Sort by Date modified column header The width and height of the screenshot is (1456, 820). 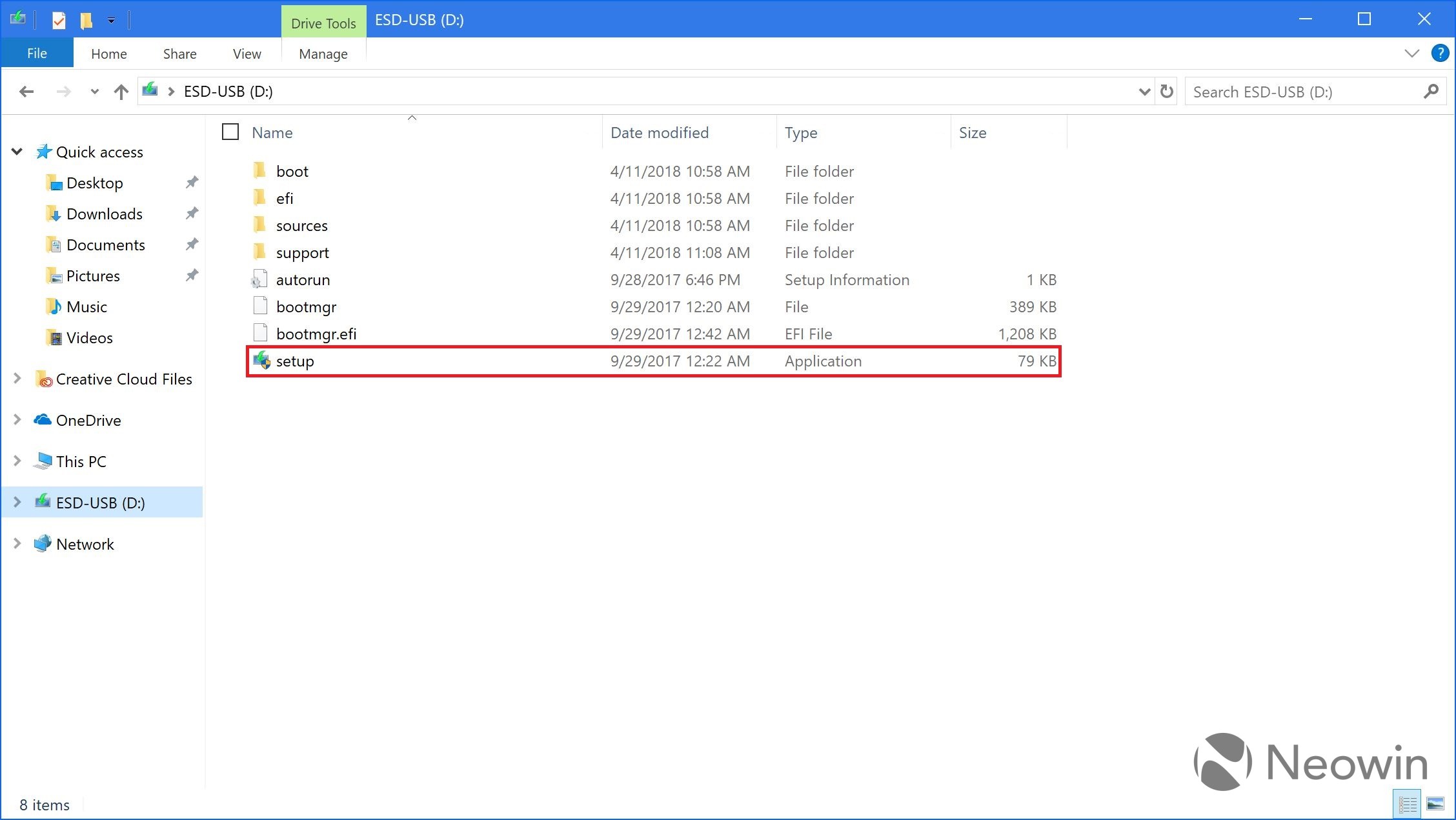pyautogui.click(x=660, y=132)
